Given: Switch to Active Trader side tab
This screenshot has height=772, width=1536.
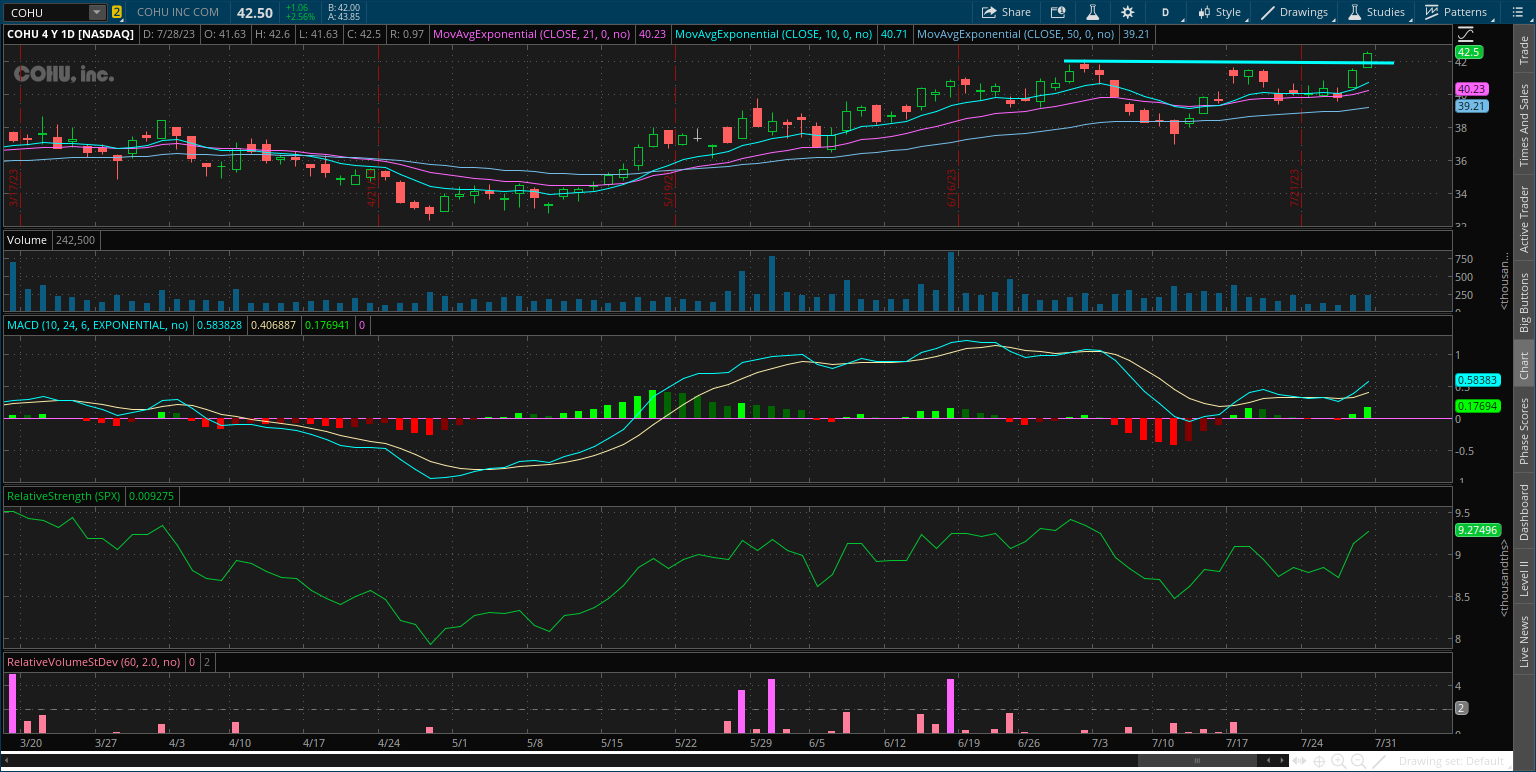Looking at the screenshot, I should [1524, 218].
